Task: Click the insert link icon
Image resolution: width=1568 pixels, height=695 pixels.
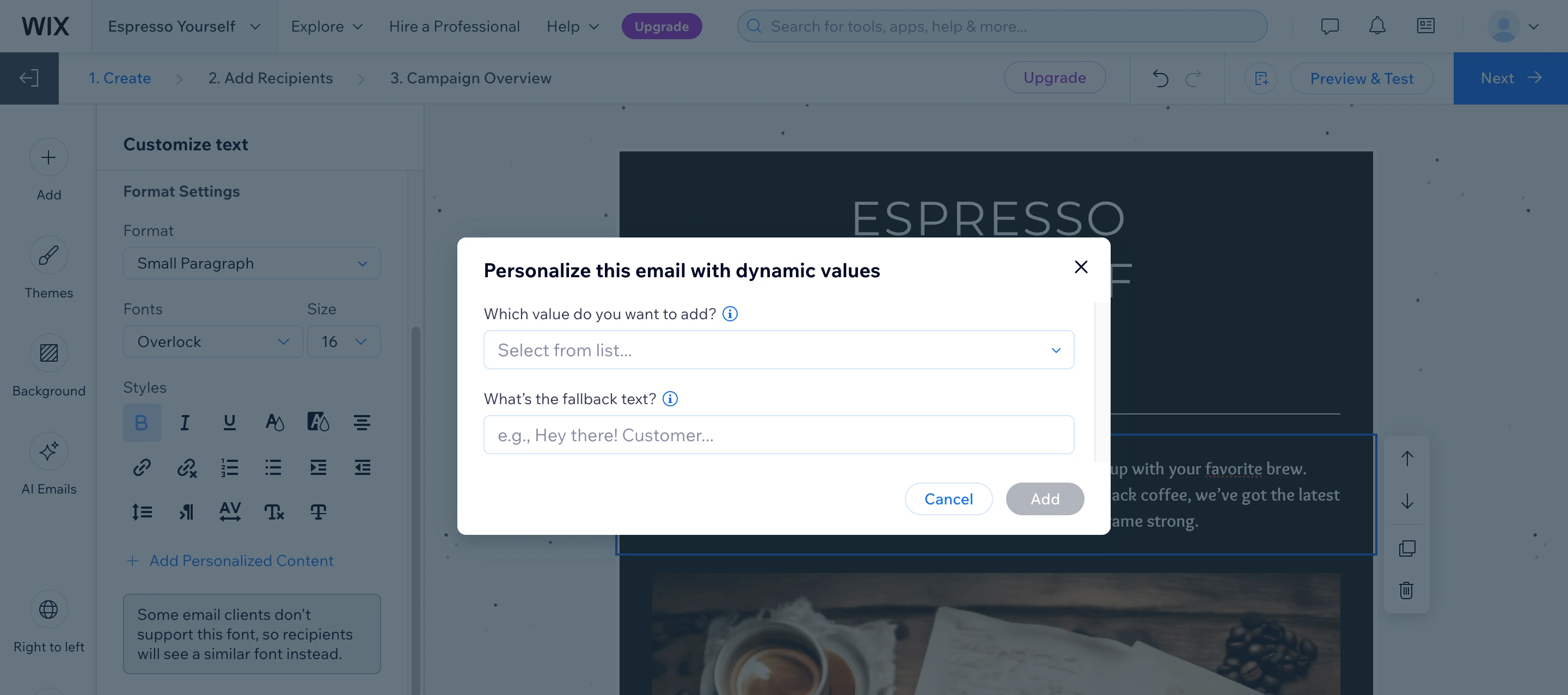Action: [142, 467]
